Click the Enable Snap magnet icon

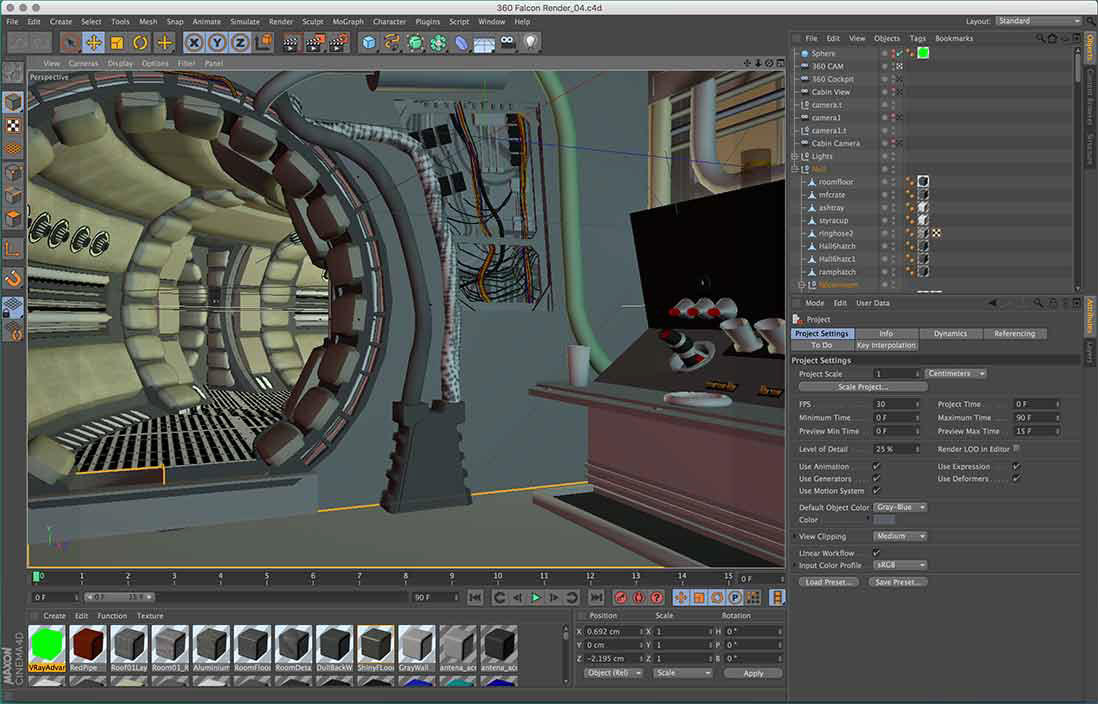13,279
